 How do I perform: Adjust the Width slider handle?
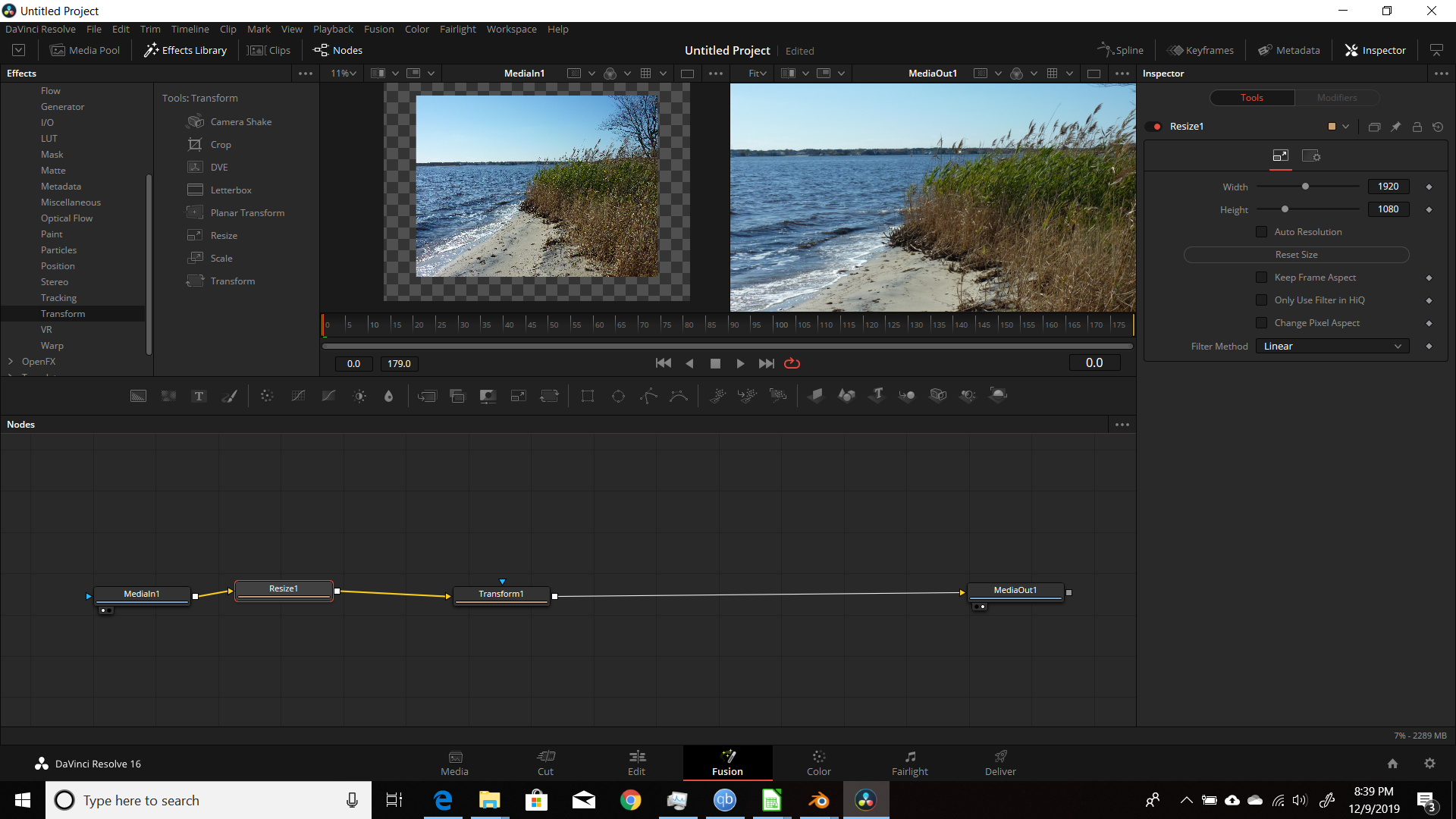click(1305, 187)
